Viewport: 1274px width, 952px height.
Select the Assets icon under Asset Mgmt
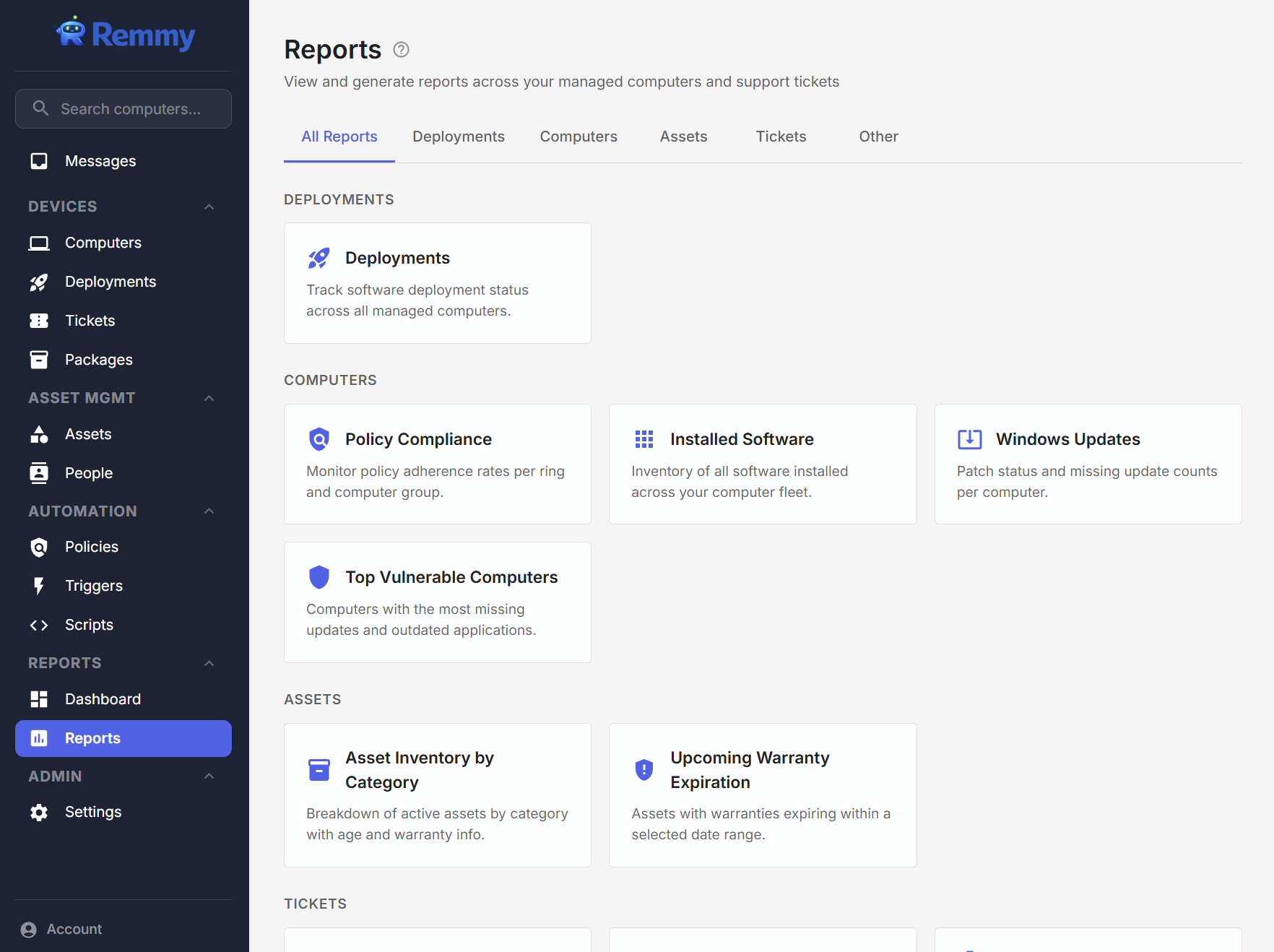[39, 434]
